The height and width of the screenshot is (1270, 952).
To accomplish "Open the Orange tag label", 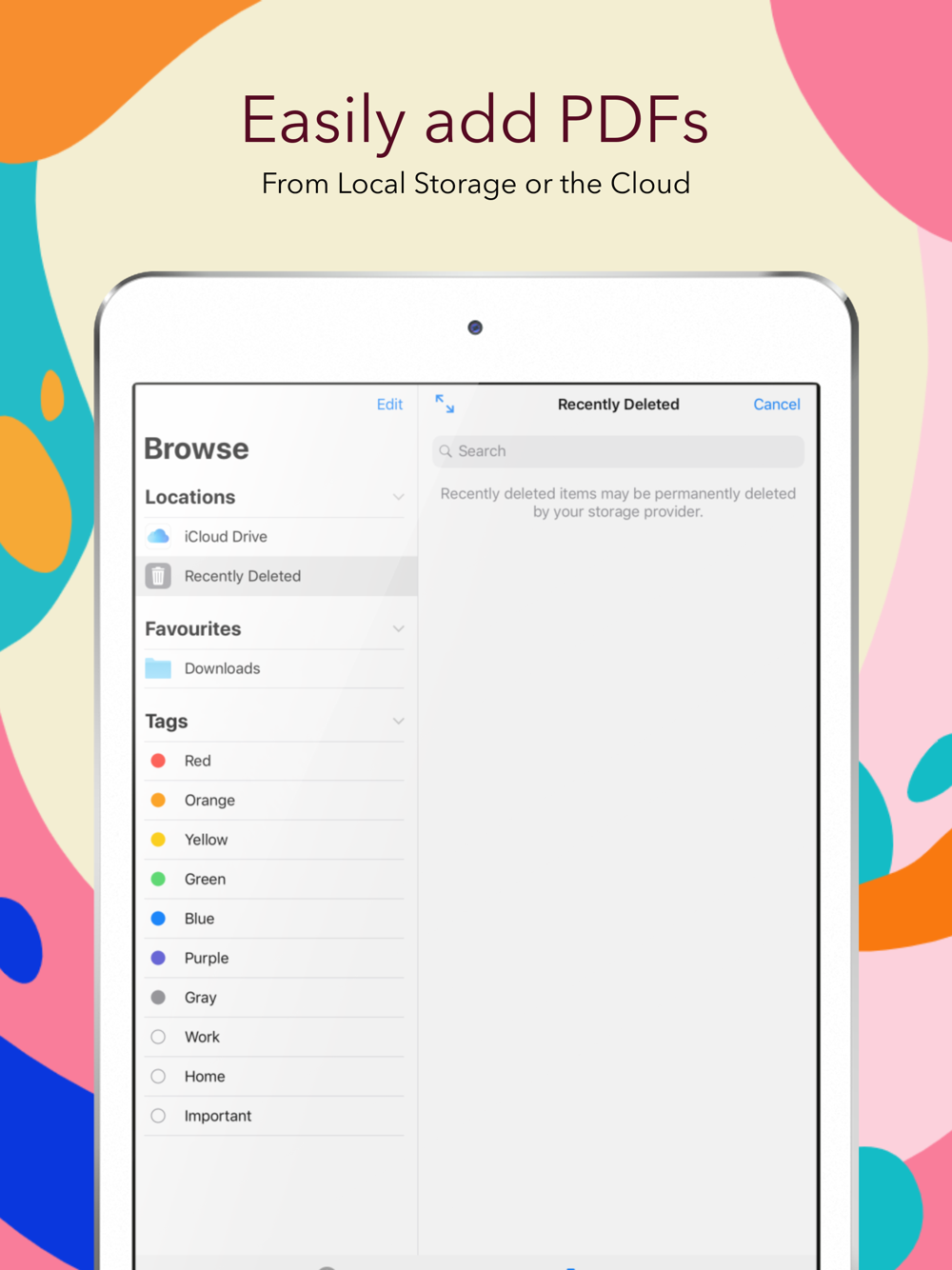I will tap(209, 801).
